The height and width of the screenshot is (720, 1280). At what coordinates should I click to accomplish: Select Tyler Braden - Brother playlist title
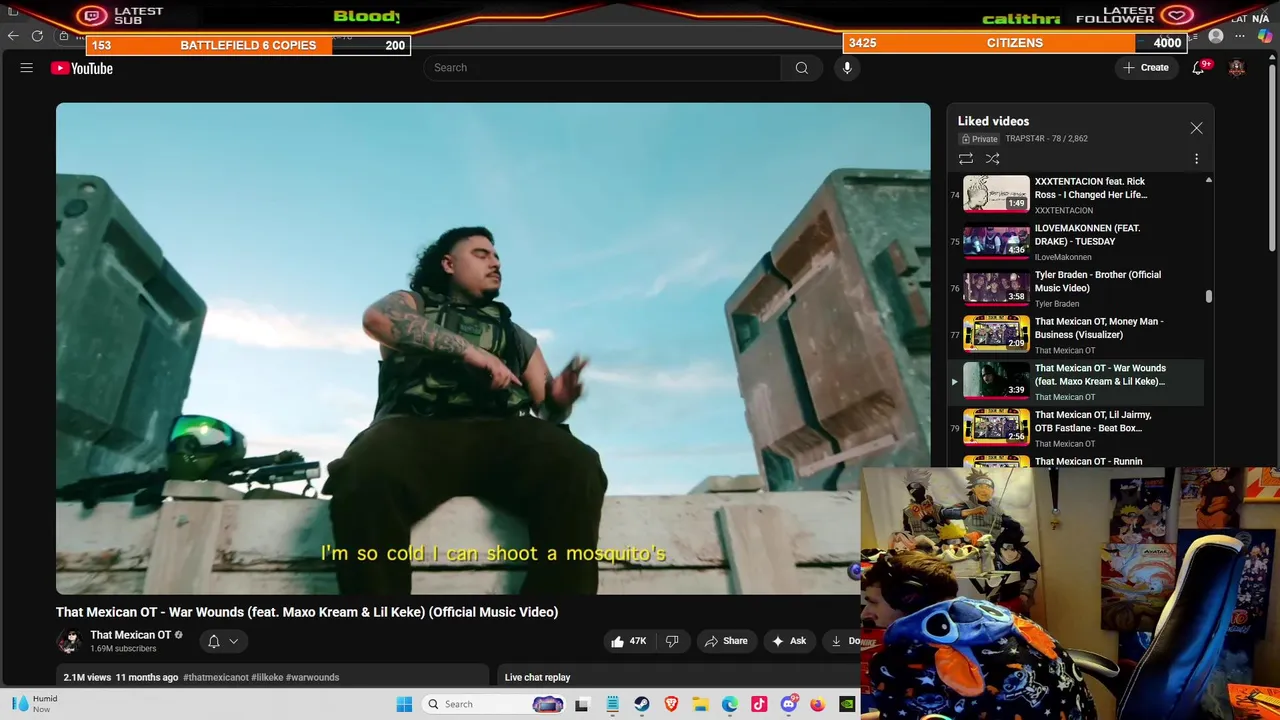coord(1098,281)
